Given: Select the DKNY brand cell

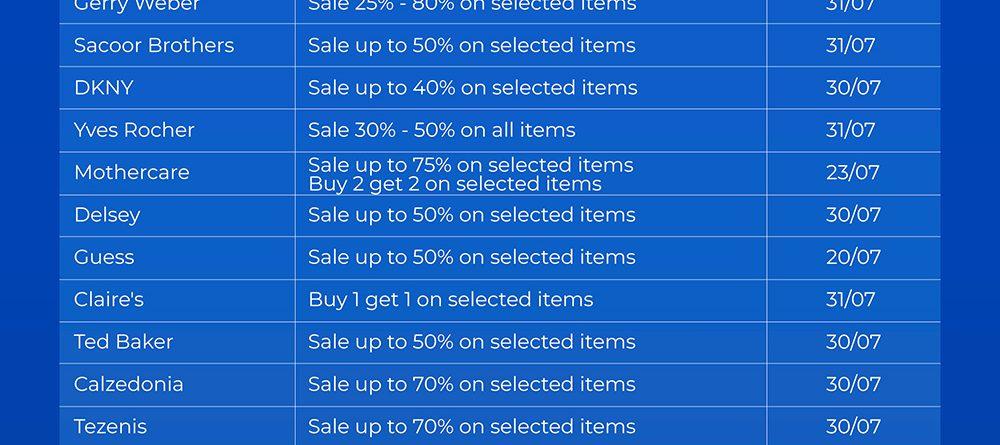Looking at the screenshot, I should [x=104, y=88].
